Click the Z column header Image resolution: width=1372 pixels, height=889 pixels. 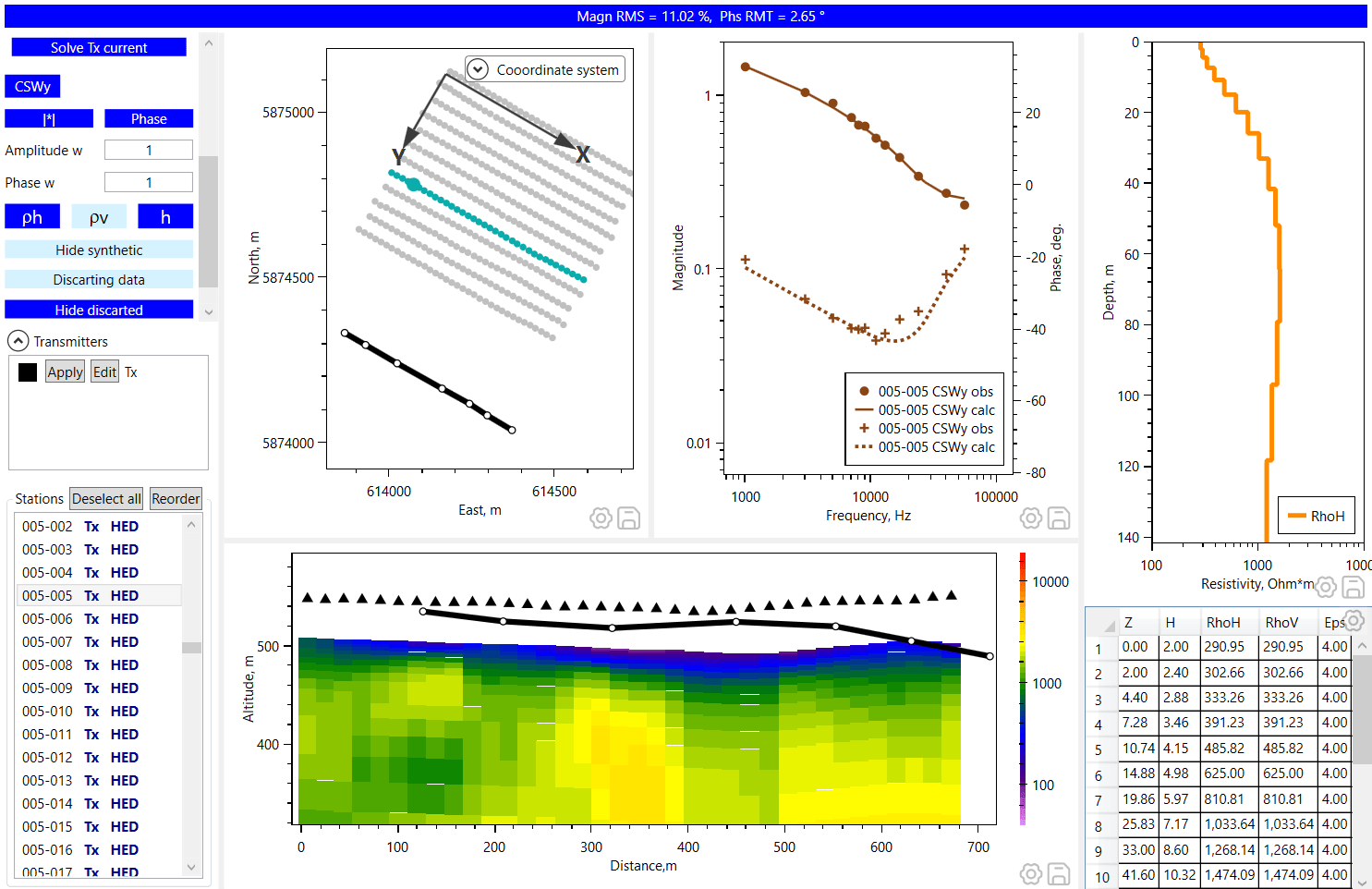click(1139, 622)
